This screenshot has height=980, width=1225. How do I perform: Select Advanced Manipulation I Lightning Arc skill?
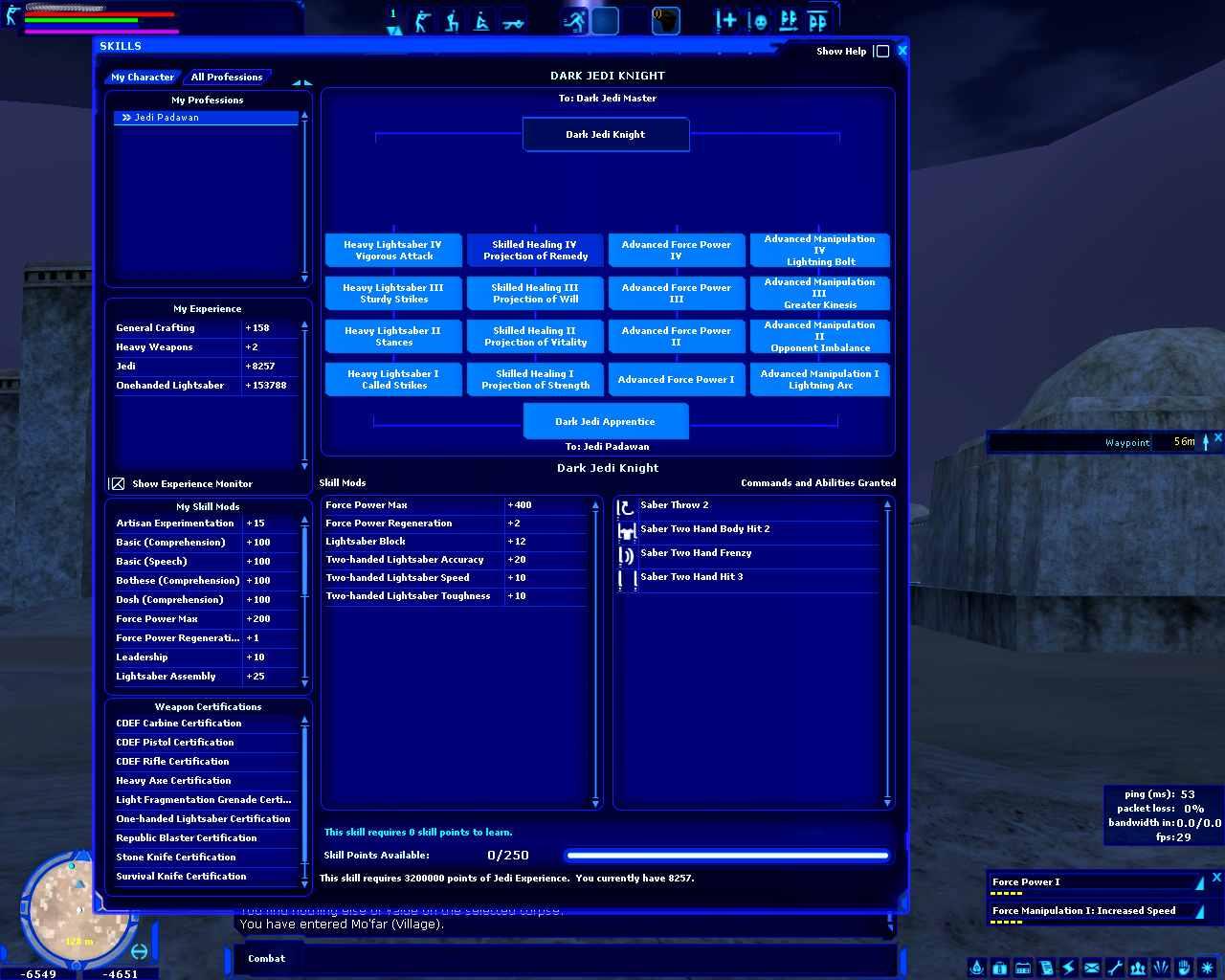coord(820,380)
